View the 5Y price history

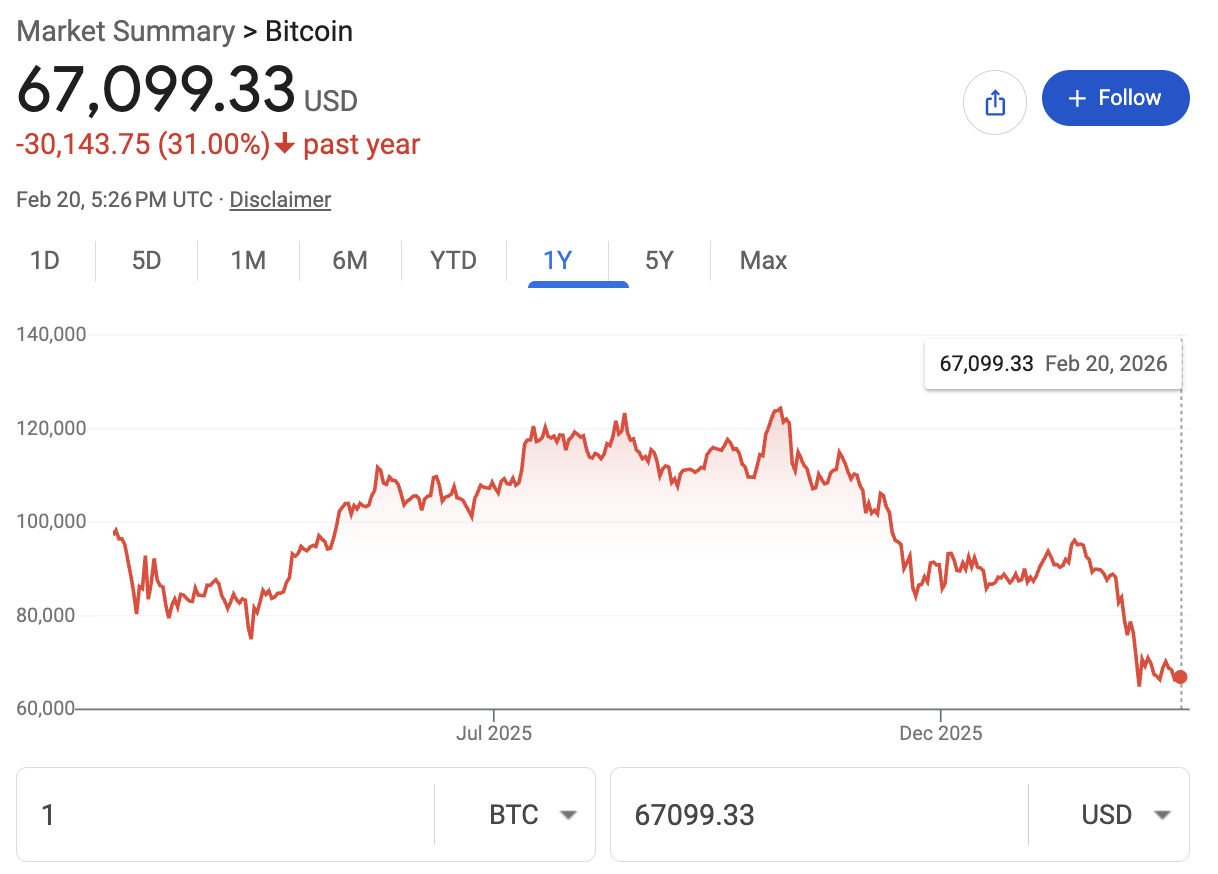(659, 261)
